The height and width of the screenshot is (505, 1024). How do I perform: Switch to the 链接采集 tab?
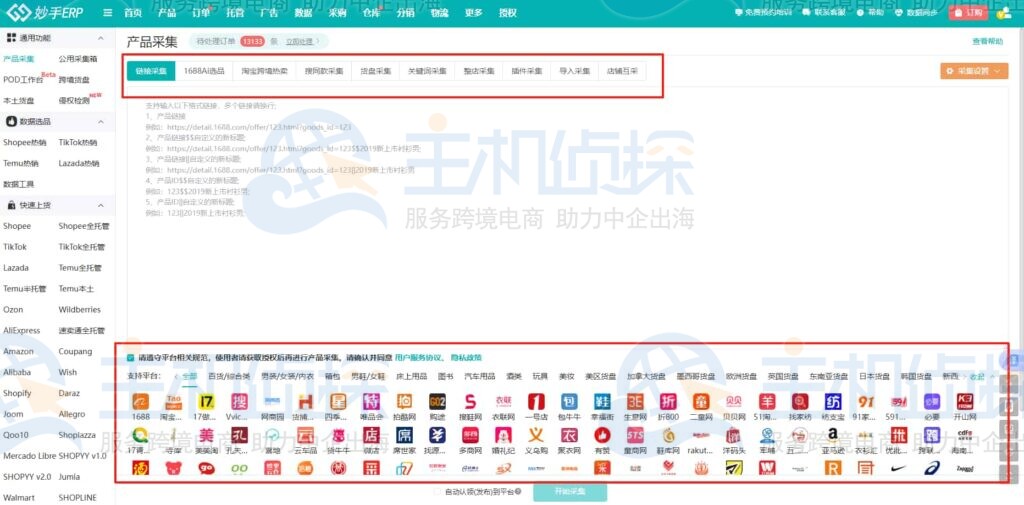pos(151,71)
